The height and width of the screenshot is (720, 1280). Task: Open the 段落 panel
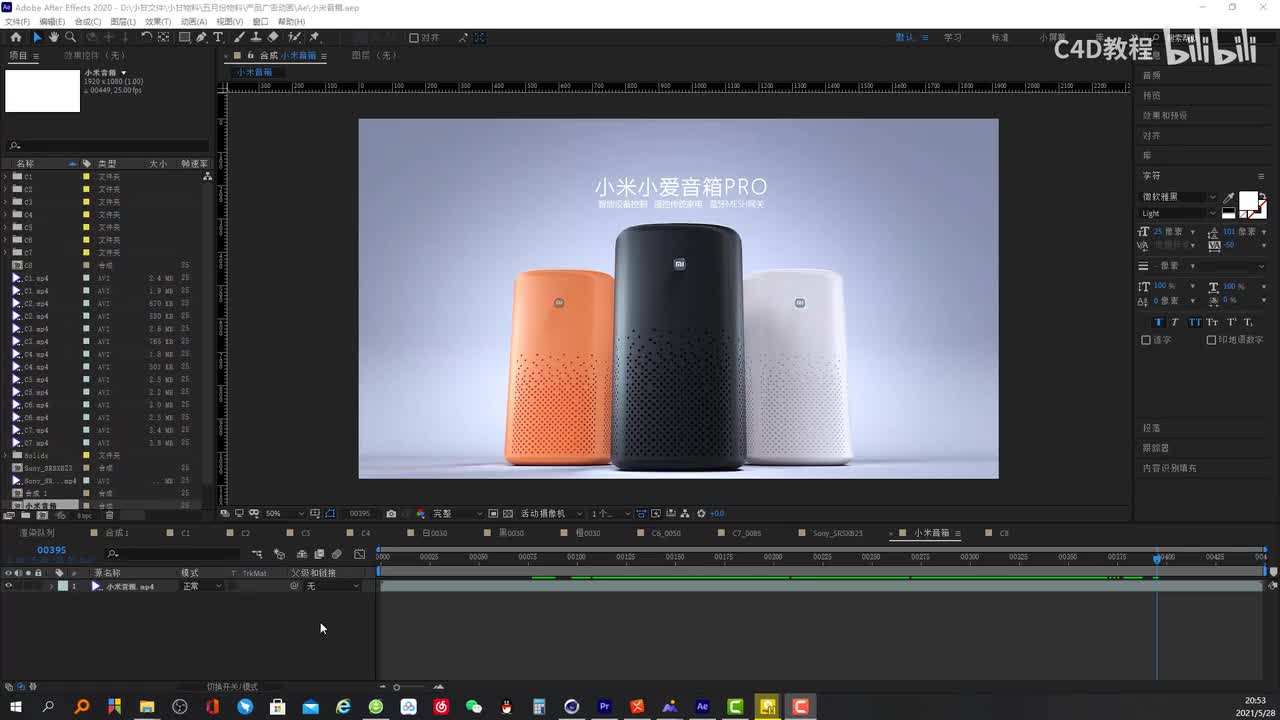(x=1152, y=428)
